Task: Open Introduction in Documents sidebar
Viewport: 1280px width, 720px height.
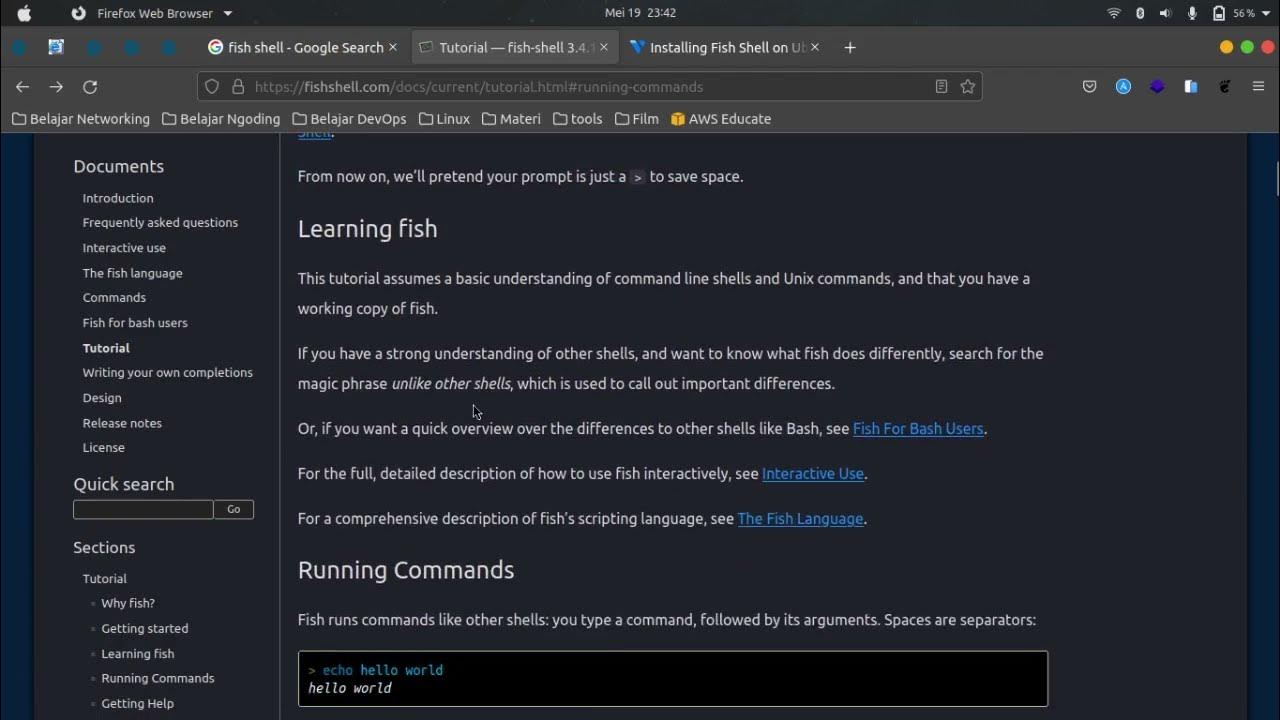Action: 118,198
